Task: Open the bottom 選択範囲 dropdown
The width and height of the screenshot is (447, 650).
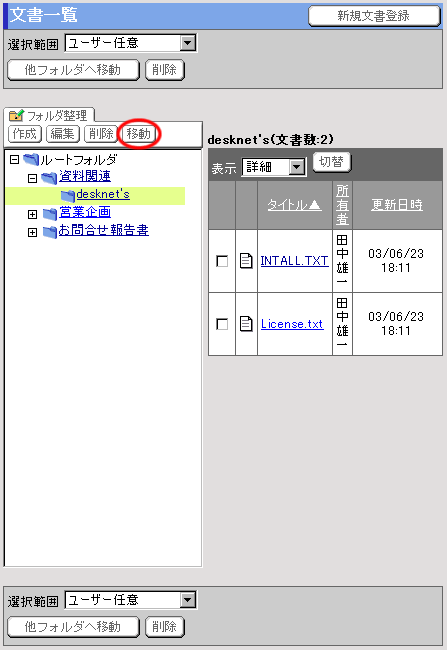Action: [131, 600]
